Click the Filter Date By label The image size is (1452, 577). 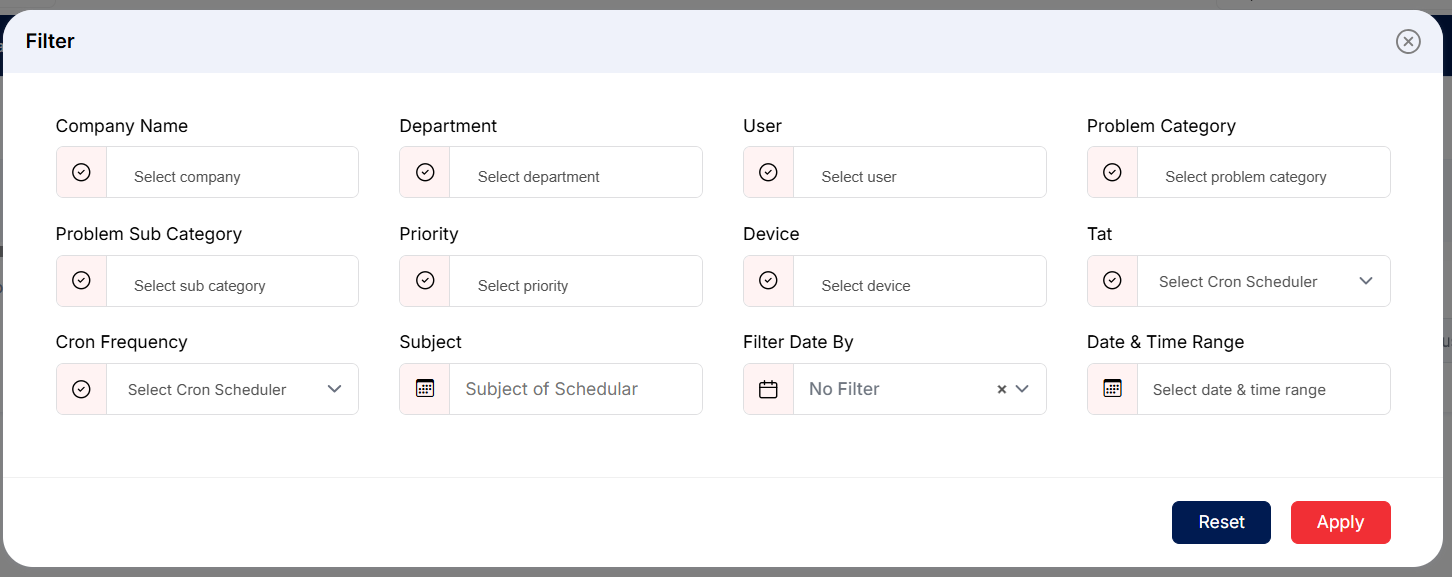pos(798,342)
